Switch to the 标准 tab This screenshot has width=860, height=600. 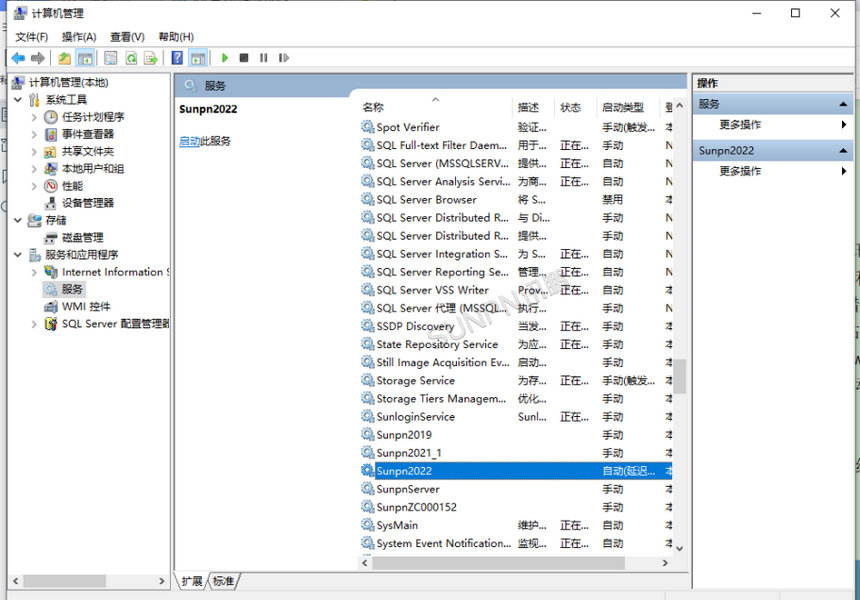coord(223,581)
